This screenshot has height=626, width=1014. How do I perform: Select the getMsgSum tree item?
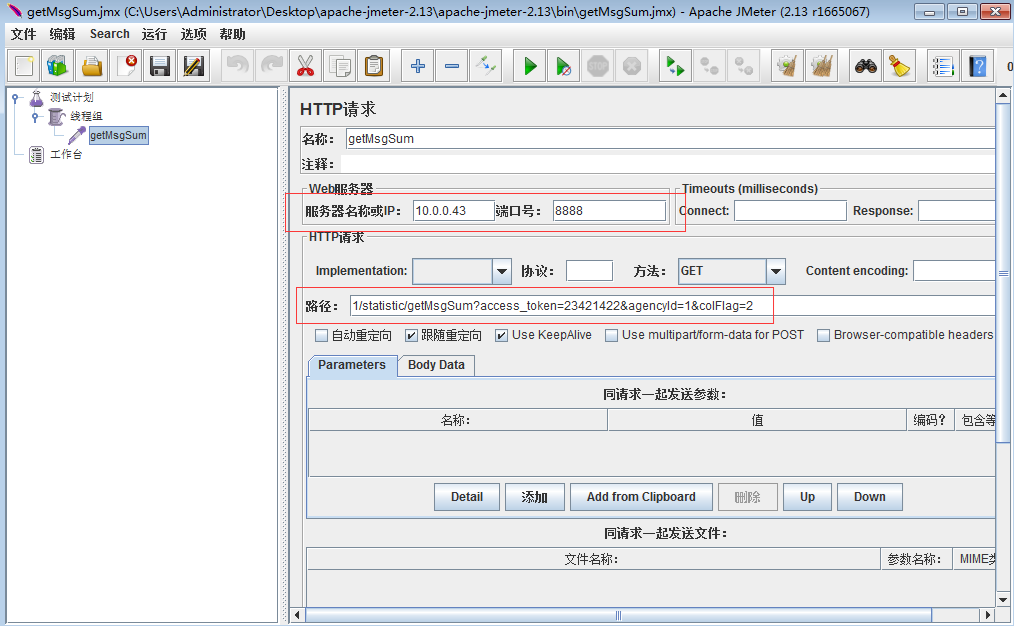point(118,135)
